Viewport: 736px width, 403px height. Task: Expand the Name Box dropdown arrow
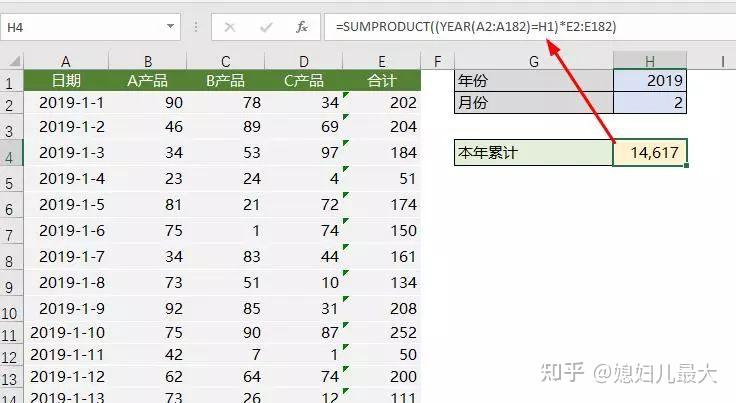tap(170, 27)
